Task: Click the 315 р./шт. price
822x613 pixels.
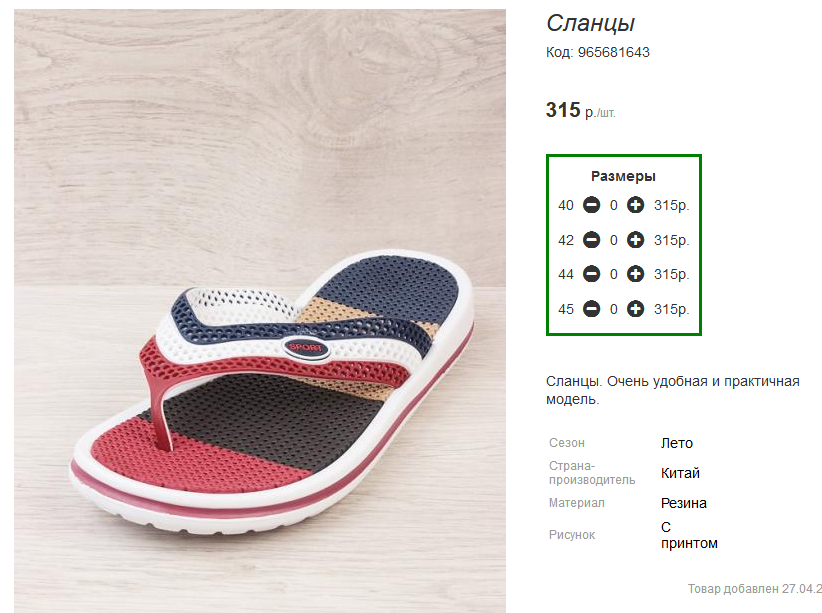Action: point(580,110)
